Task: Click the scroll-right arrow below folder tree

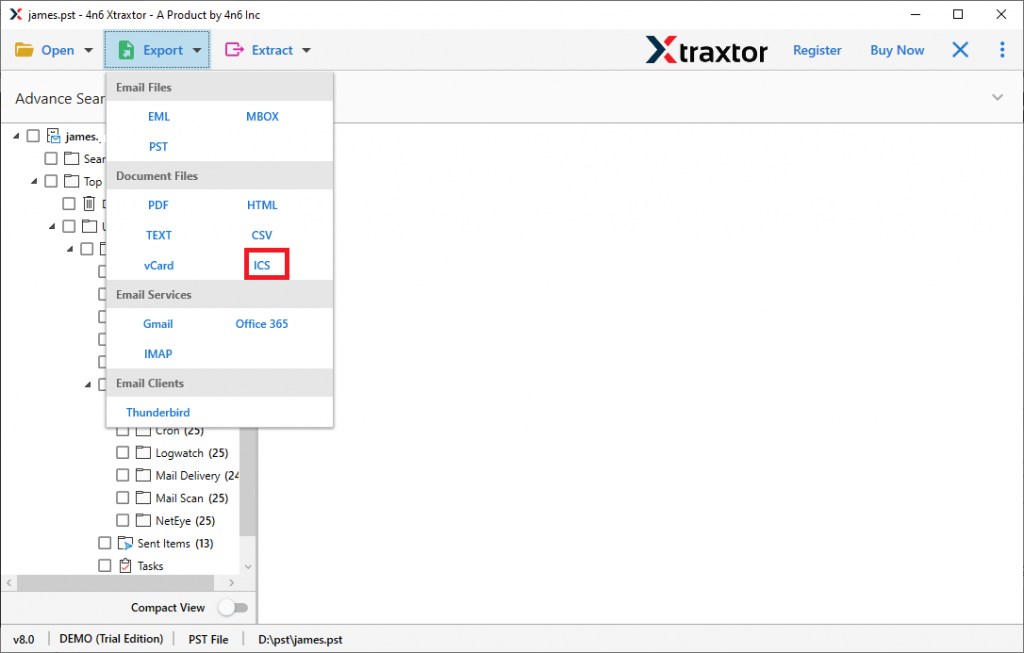Action: pos(231,582)
